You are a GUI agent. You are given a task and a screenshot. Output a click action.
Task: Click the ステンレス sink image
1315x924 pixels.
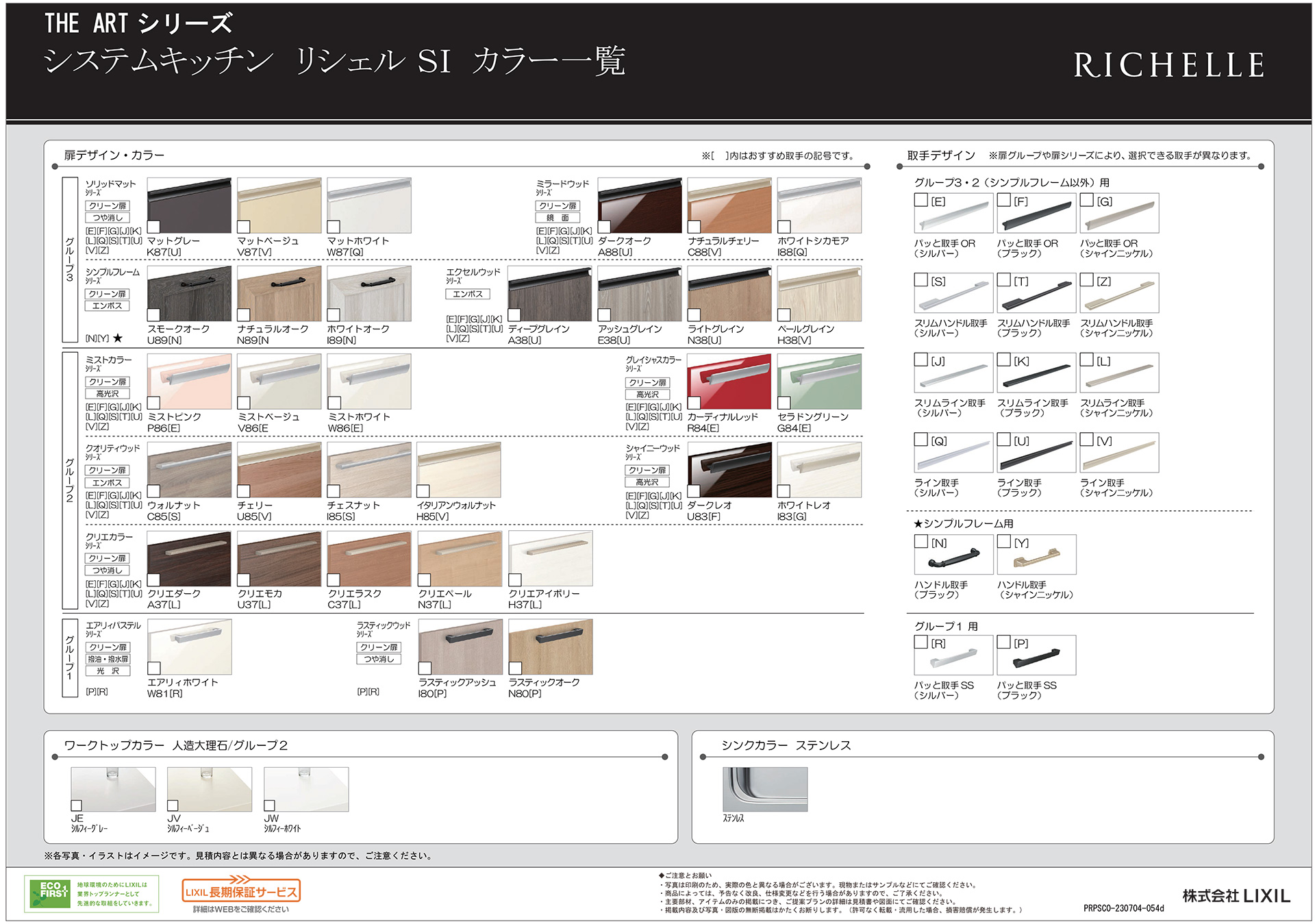pyautogui.click(x=765, y=789)
